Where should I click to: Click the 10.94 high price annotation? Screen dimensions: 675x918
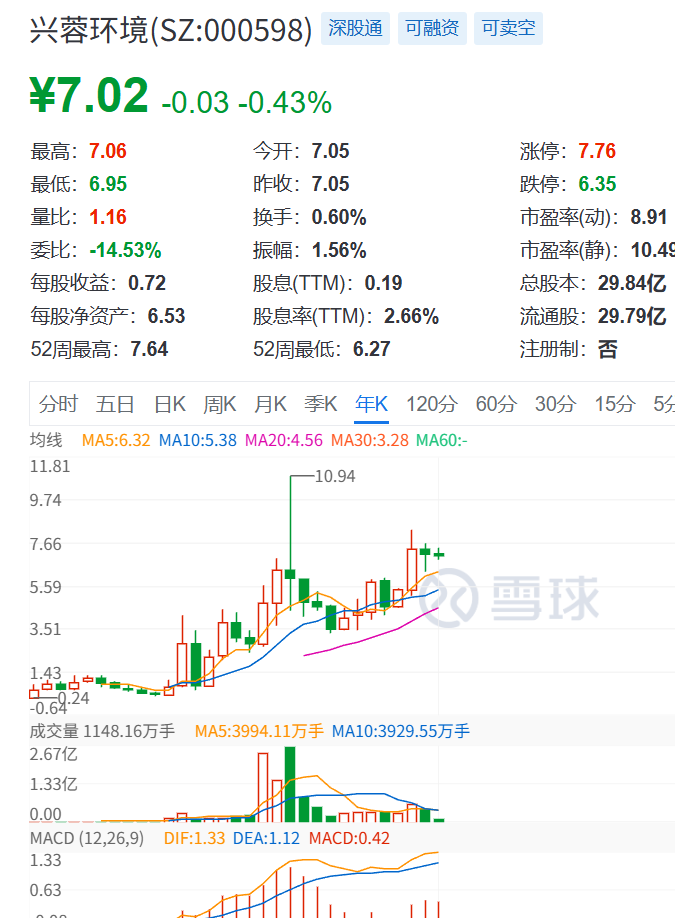[335, 476]
